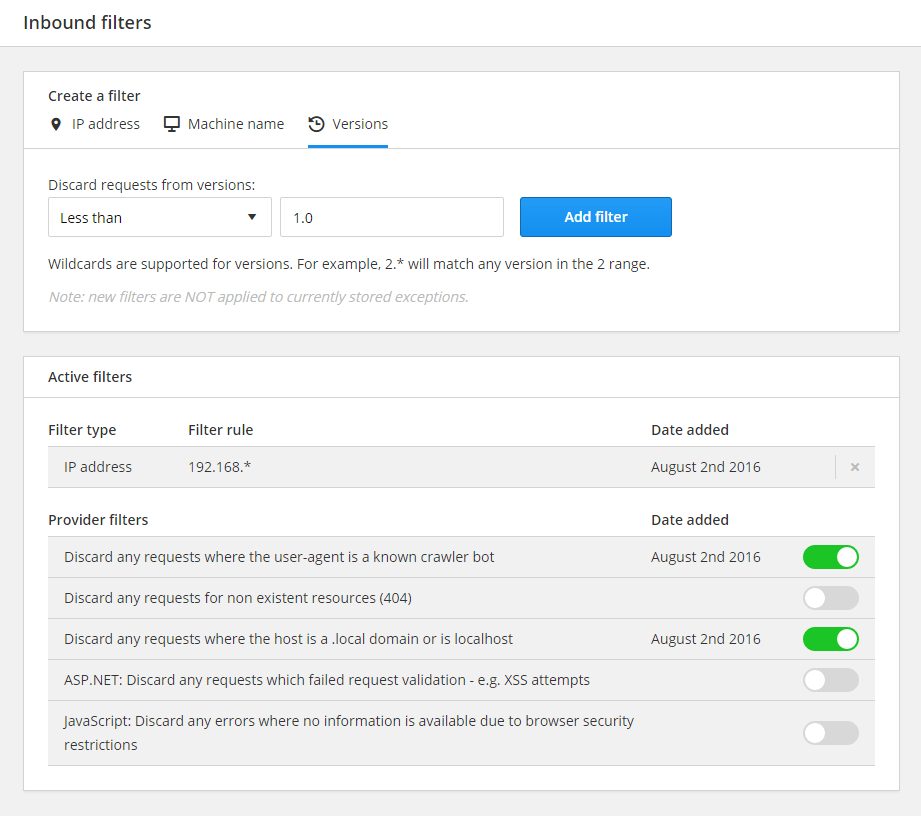Enable the ASP.NET failed request validation toggle
Screen dimensions: 921x816
831,680
